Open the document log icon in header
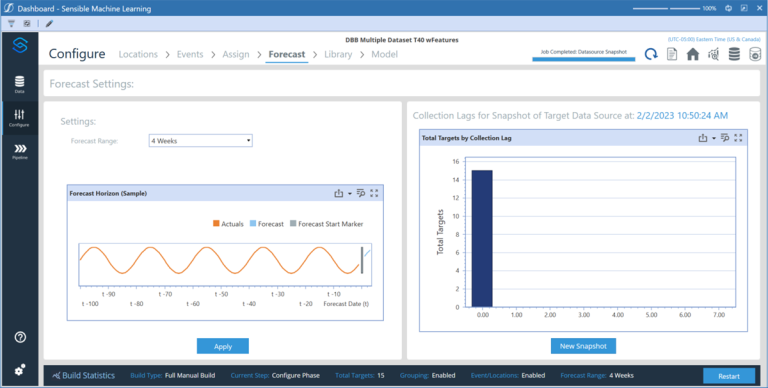768x388 pixels. [x=672, y=54]
